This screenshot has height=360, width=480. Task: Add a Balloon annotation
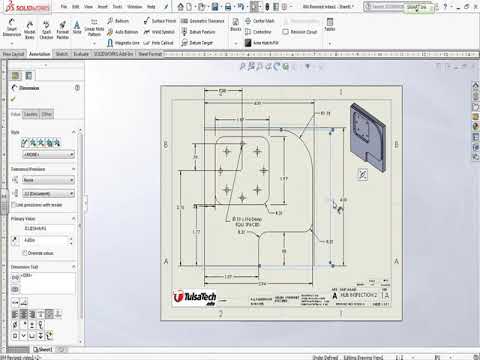tap(118, 21)
